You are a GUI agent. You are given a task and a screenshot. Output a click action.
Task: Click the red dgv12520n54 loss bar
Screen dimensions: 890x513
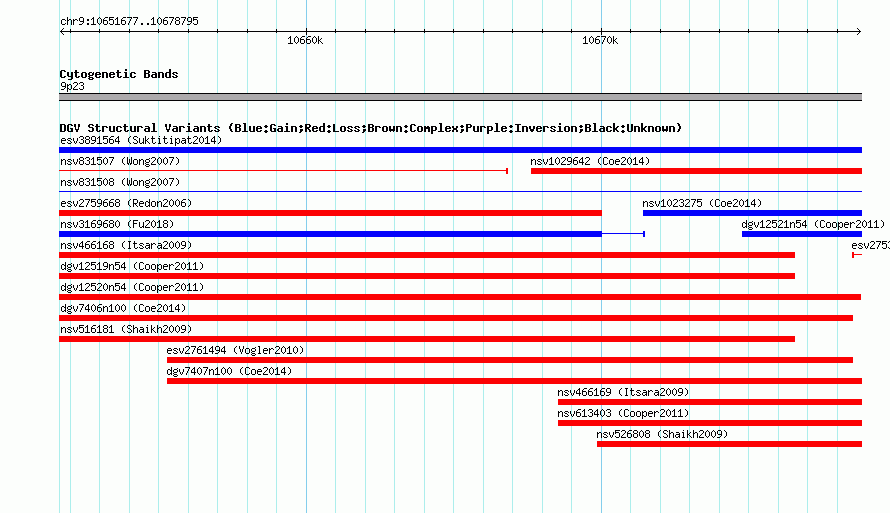[460, 297]
